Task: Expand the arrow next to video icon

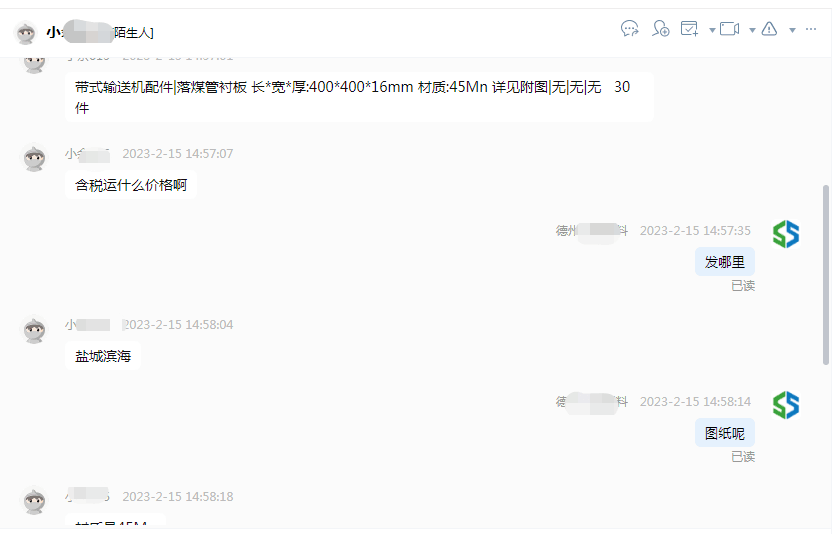Action: [x=752, y=30]
